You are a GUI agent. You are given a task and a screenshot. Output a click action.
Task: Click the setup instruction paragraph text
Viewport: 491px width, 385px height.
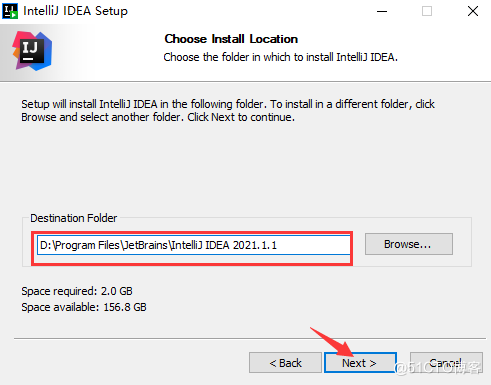[x=228, y=111]
